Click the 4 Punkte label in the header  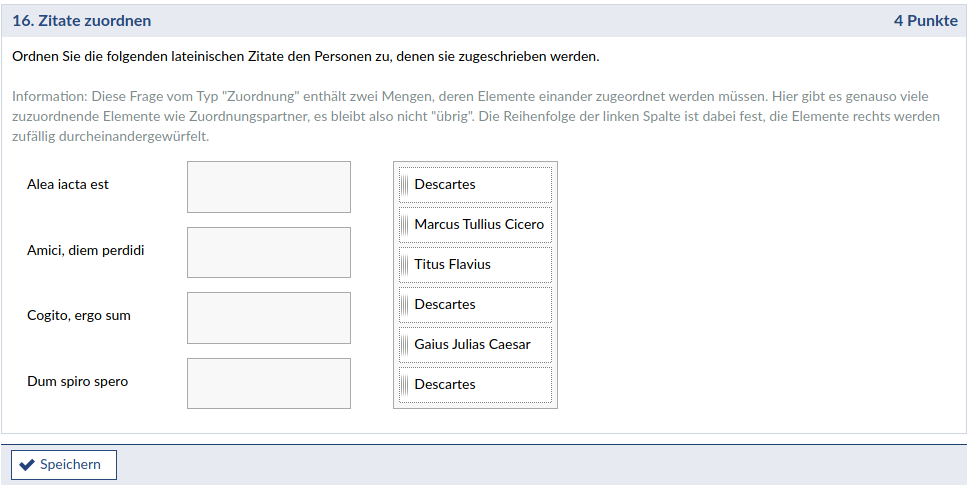[x=925, y=21]
